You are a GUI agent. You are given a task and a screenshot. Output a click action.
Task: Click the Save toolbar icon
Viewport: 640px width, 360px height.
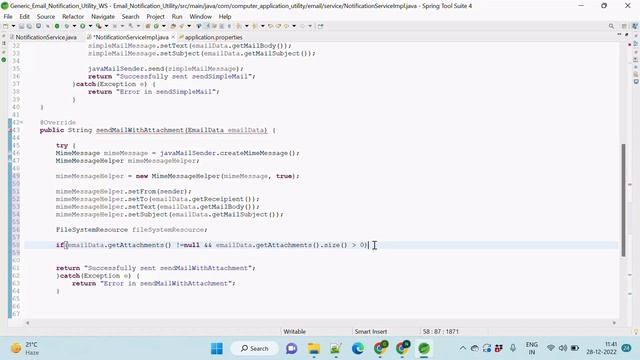pyautogui.click(x=21, y=26)
